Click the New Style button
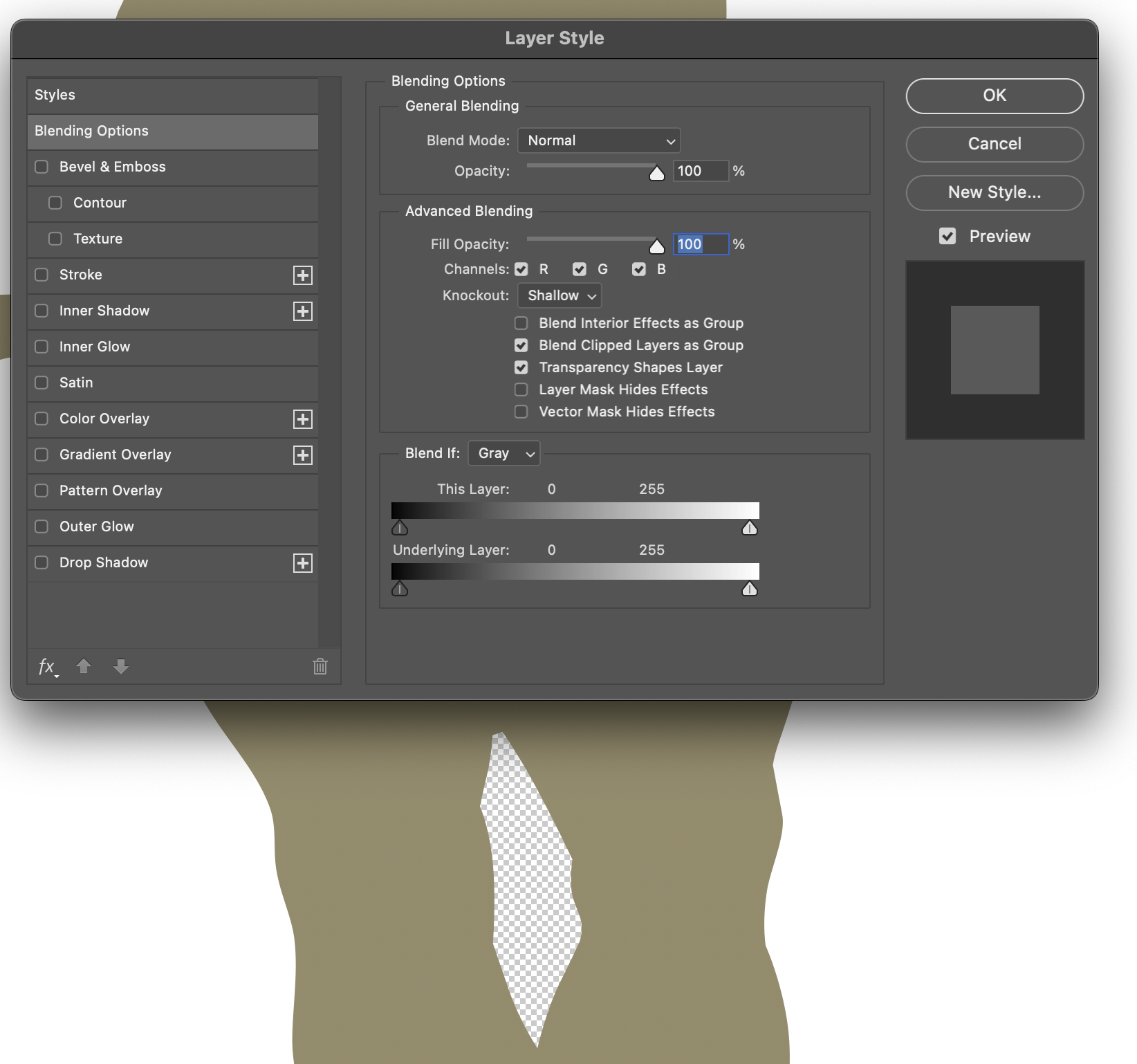 click(994, 193)
